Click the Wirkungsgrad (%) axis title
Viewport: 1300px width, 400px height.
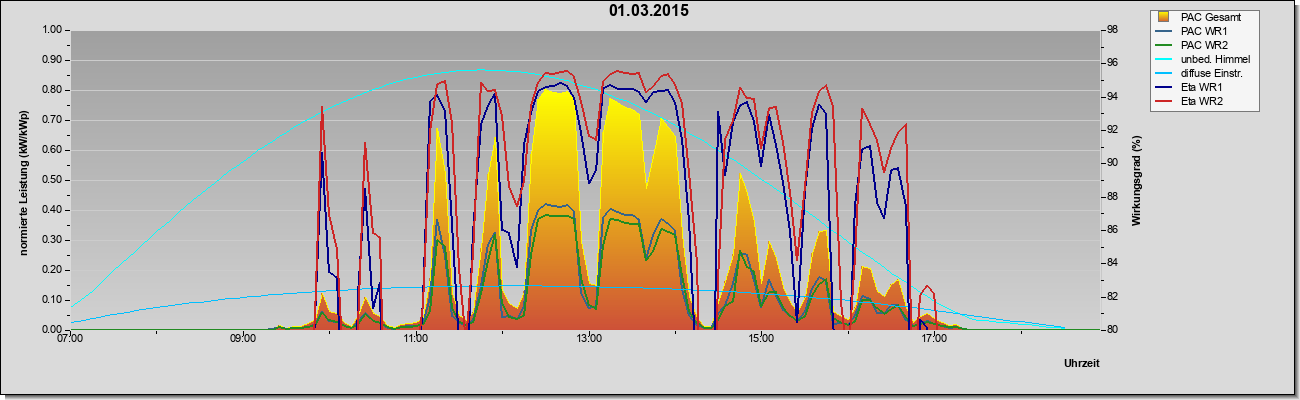[1137, 180]
